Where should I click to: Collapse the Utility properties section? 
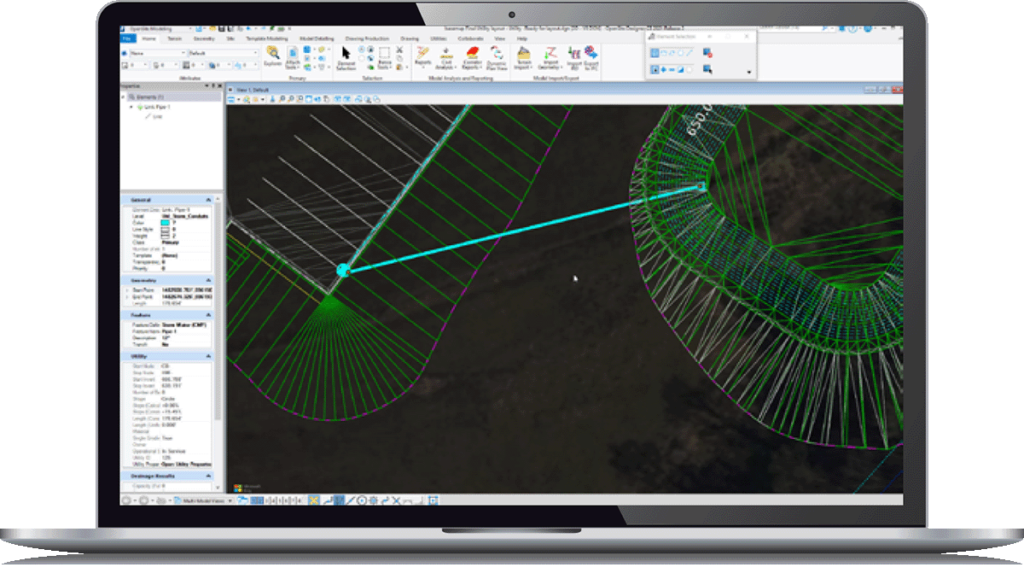208,355
